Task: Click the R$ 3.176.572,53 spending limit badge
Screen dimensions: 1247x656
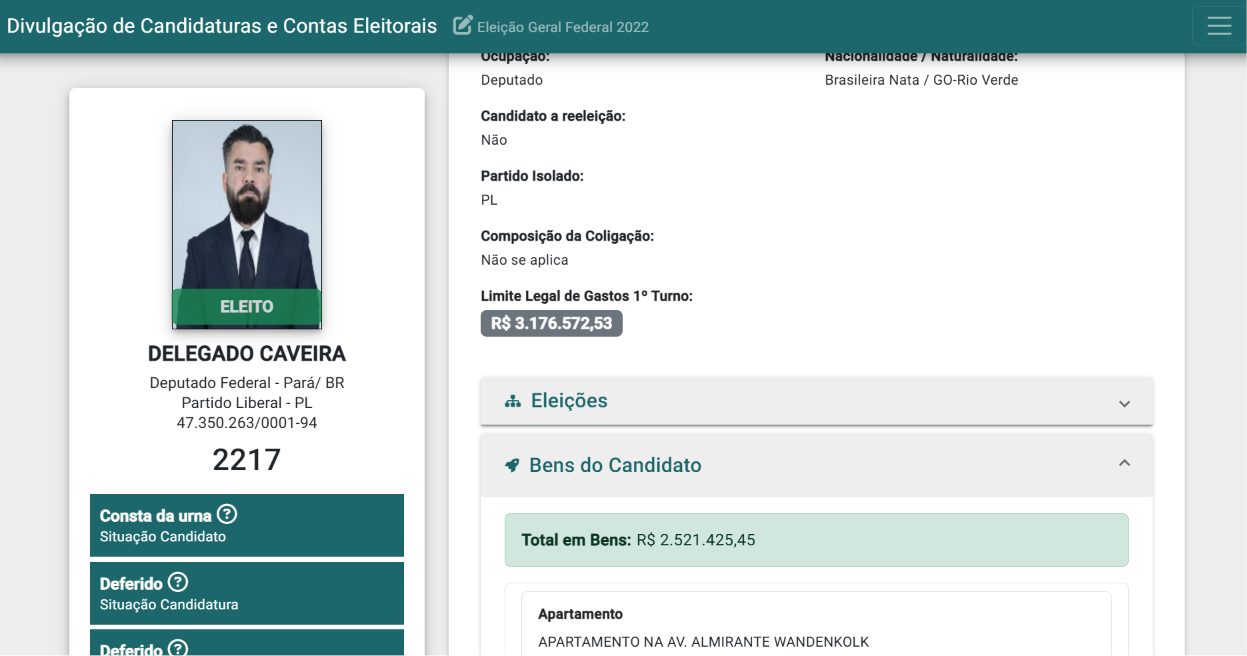Action: pyautogui.click(x=552, y=323)
